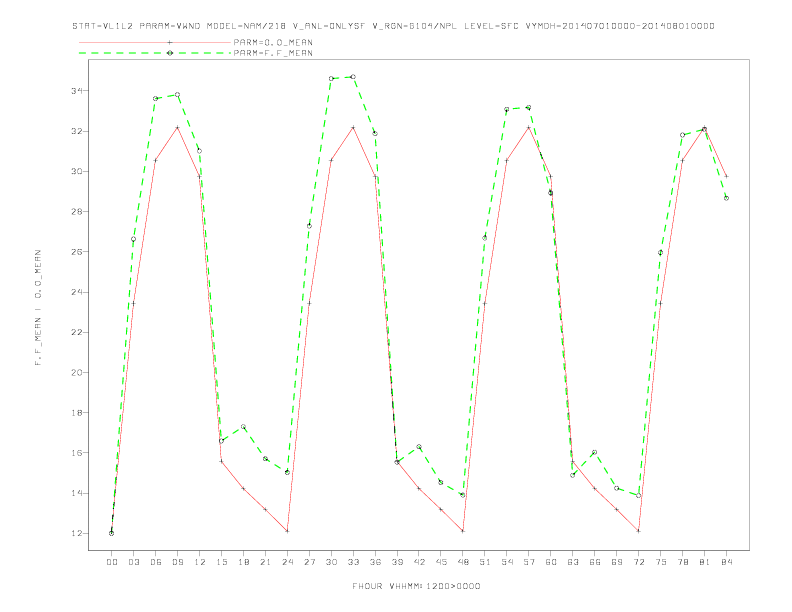Click x-axis tick label 39
Viewport: 792px width, 612px height.
(397, 562)
